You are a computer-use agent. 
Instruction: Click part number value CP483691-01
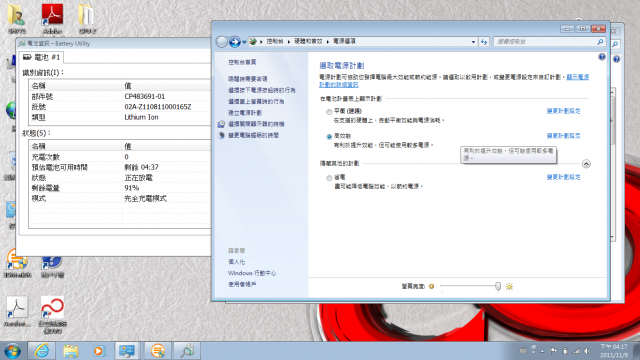[x=144, y=96]
